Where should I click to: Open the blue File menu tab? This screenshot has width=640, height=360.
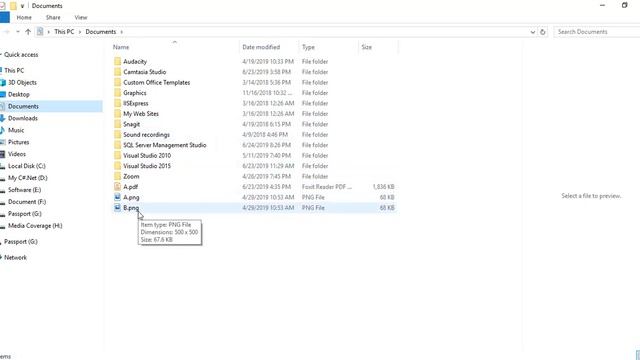tap(4, 18)
